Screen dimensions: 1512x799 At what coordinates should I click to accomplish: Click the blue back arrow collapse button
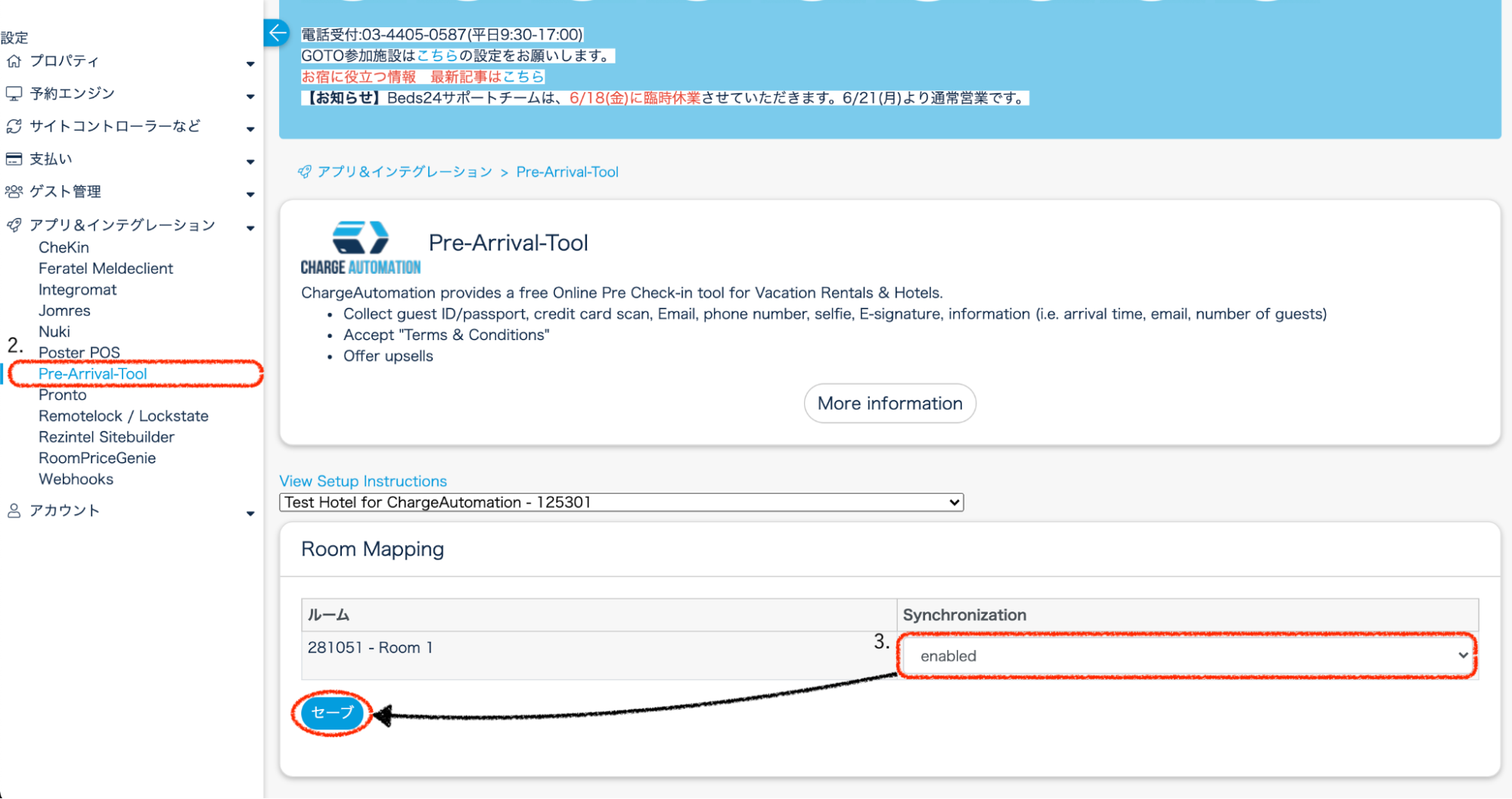(277, 33)
